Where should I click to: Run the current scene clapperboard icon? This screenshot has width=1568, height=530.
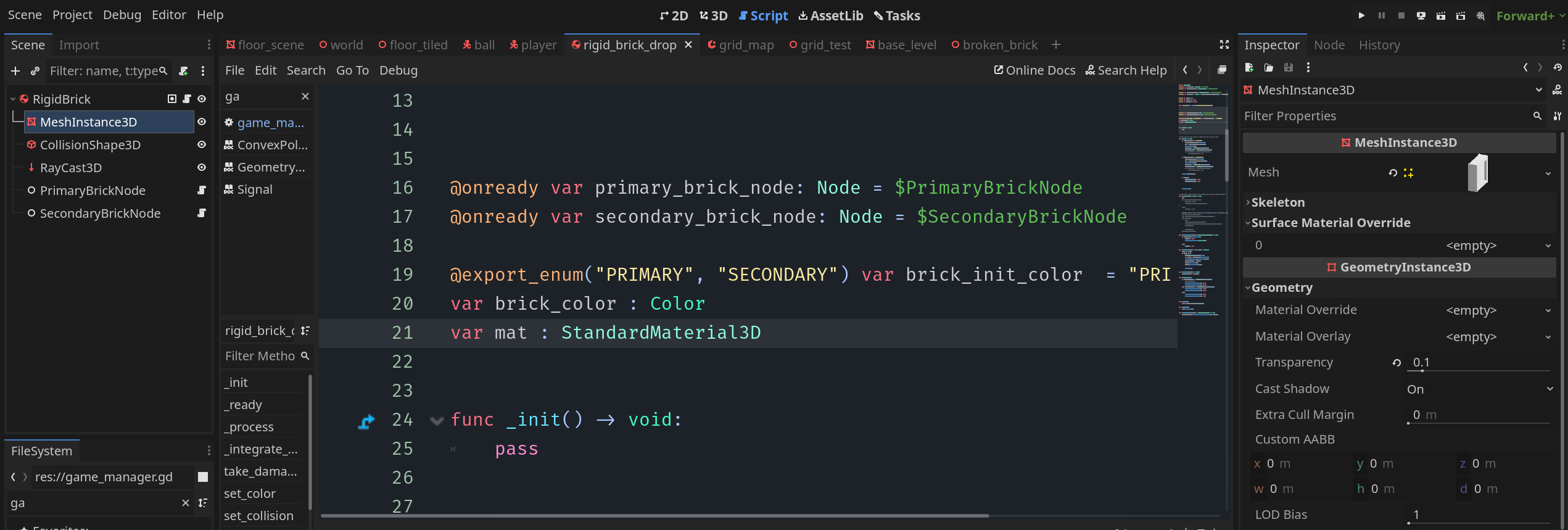[x=1441, y=15]
